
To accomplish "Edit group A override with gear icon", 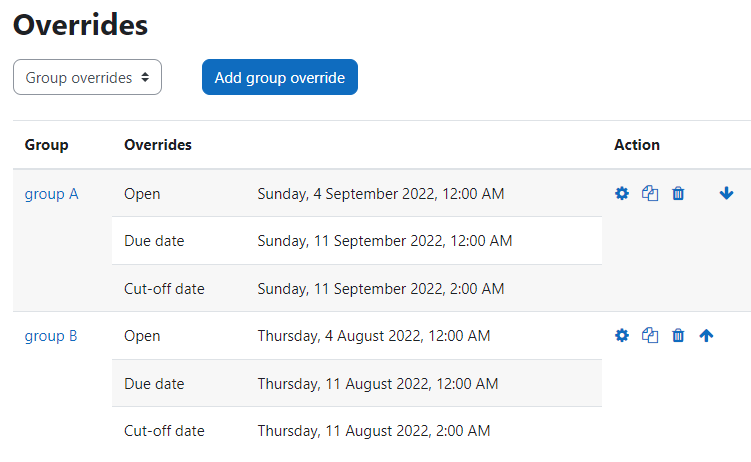I will pos(622,193).
